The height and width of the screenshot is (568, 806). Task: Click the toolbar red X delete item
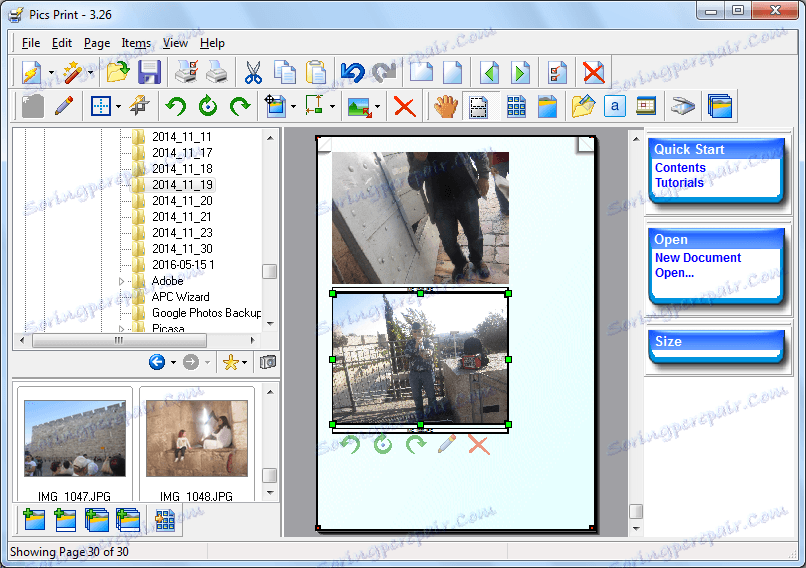coord(405,106)
